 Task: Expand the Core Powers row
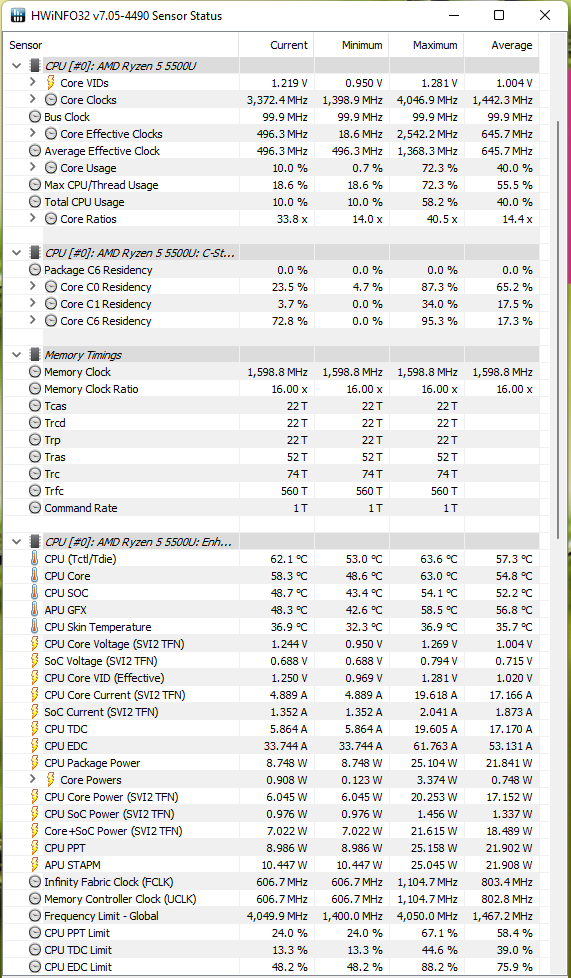coord(33,780)
